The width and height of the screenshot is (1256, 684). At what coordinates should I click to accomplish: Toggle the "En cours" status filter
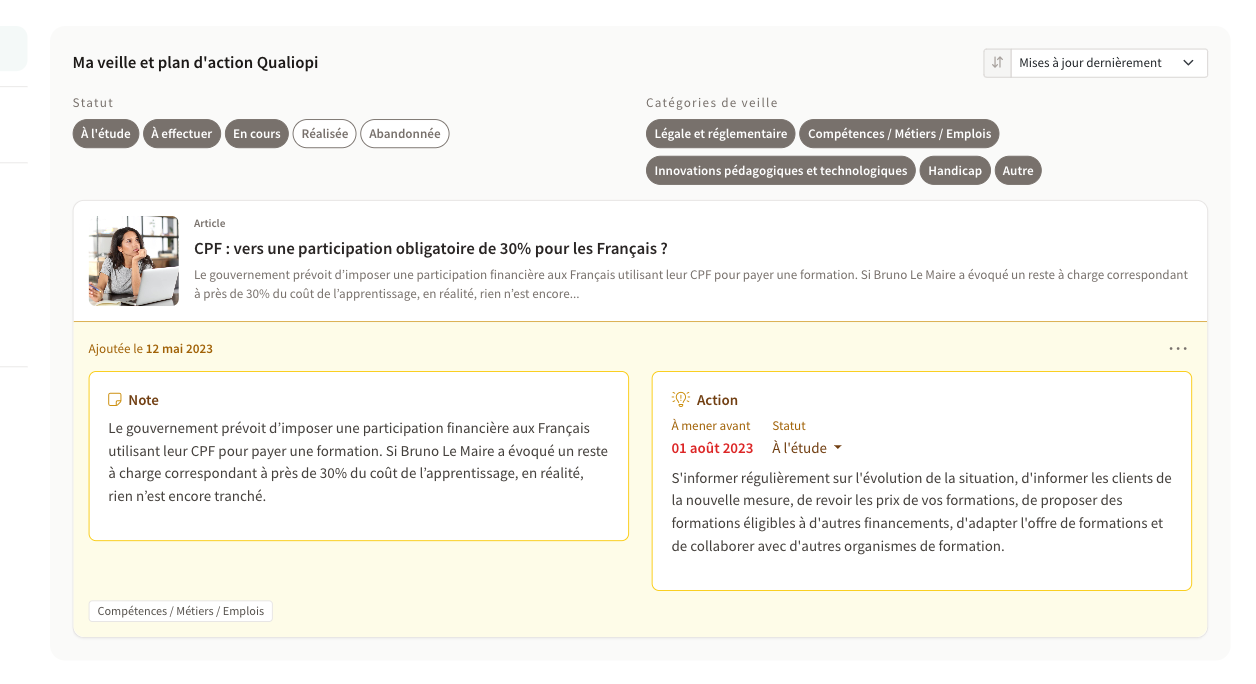point(257,134)
